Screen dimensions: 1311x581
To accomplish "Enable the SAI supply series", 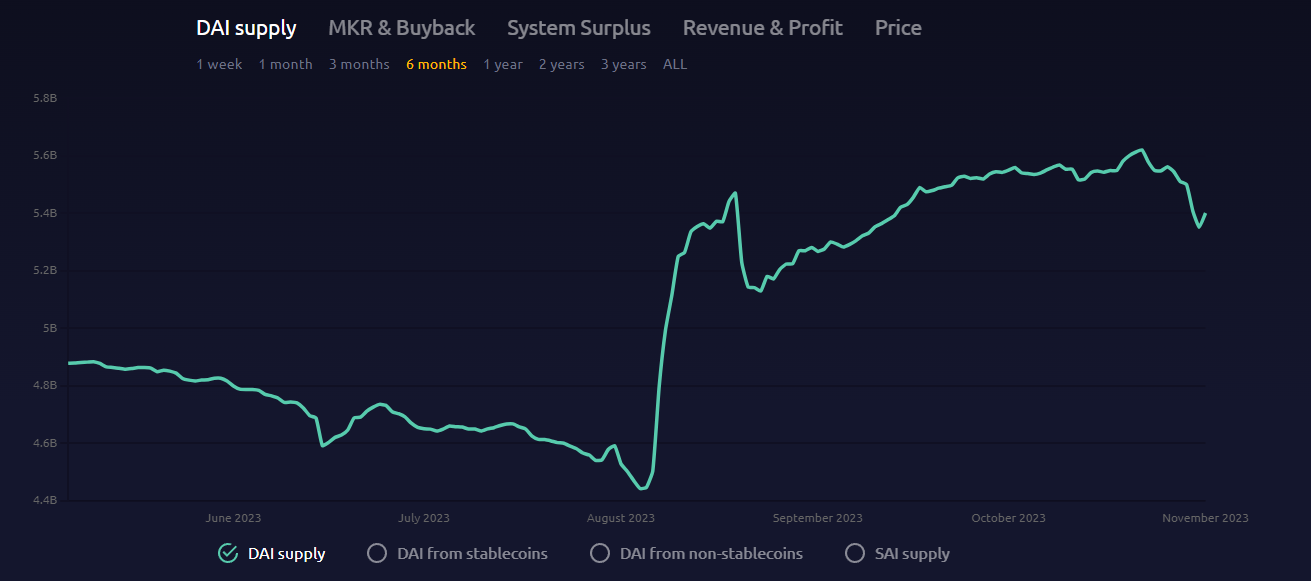I will [855, 553].
